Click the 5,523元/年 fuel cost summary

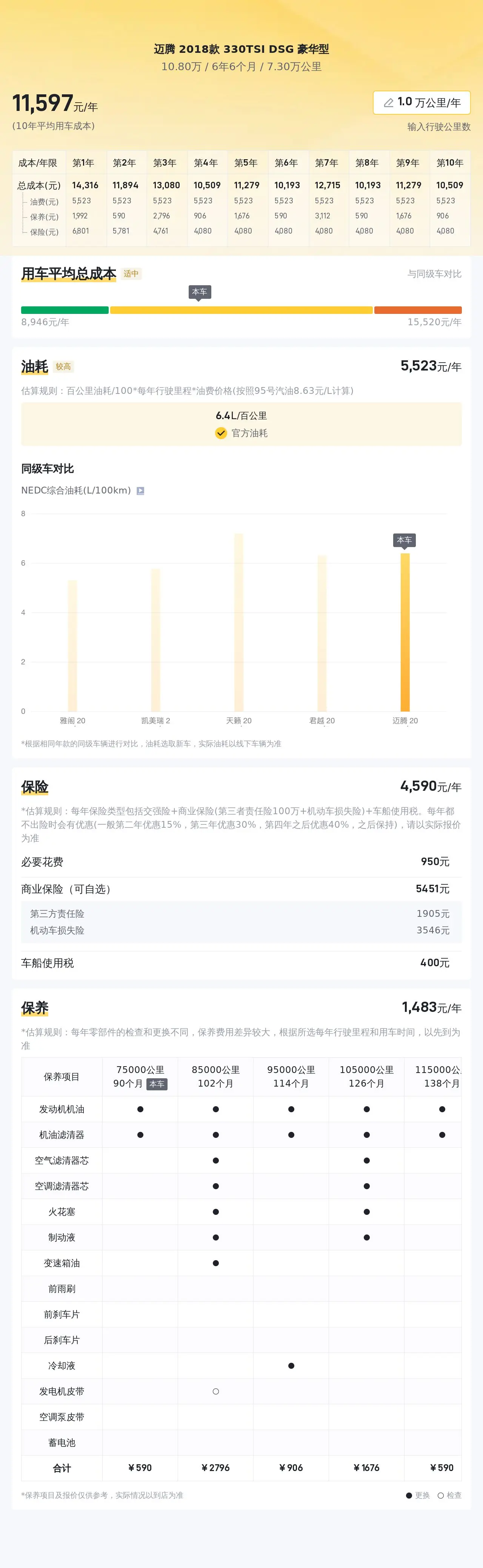431,366
